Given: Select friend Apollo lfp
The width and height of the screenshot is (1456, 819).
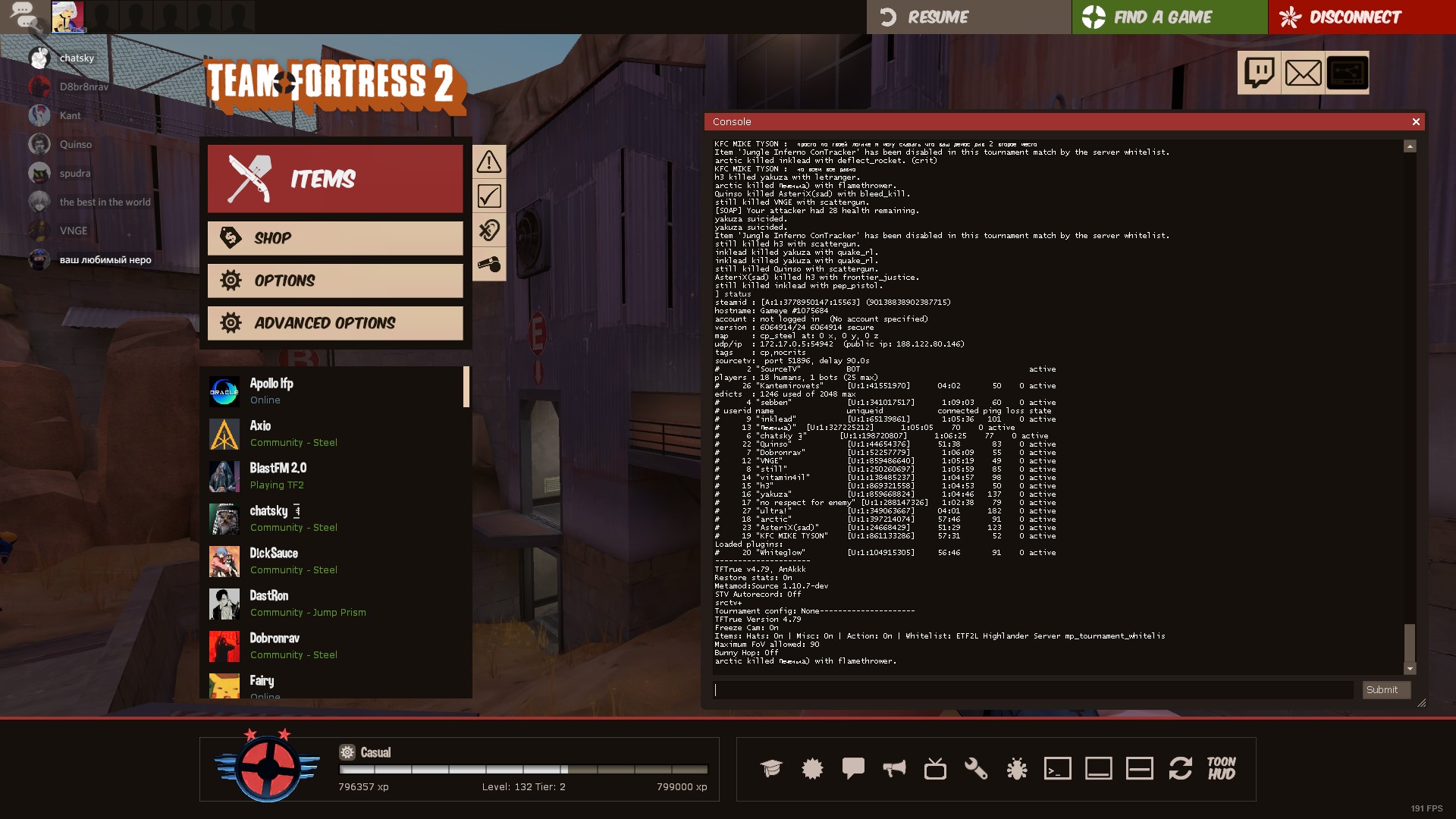Looking at the screenshot, I should (334, 391).
